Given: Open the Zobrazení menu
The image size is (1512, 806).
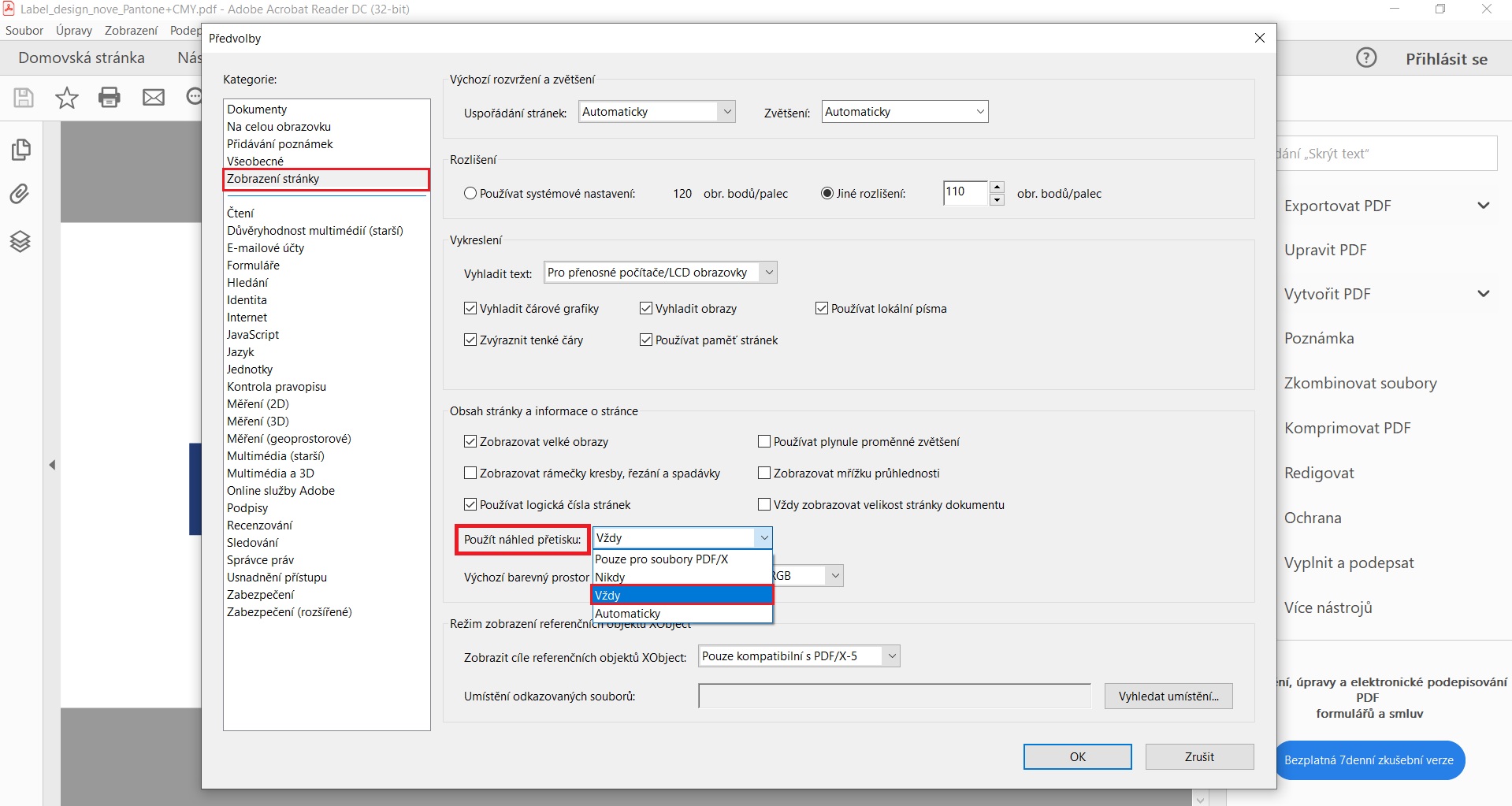Looking at the screenshot, I should pos(131,31).
